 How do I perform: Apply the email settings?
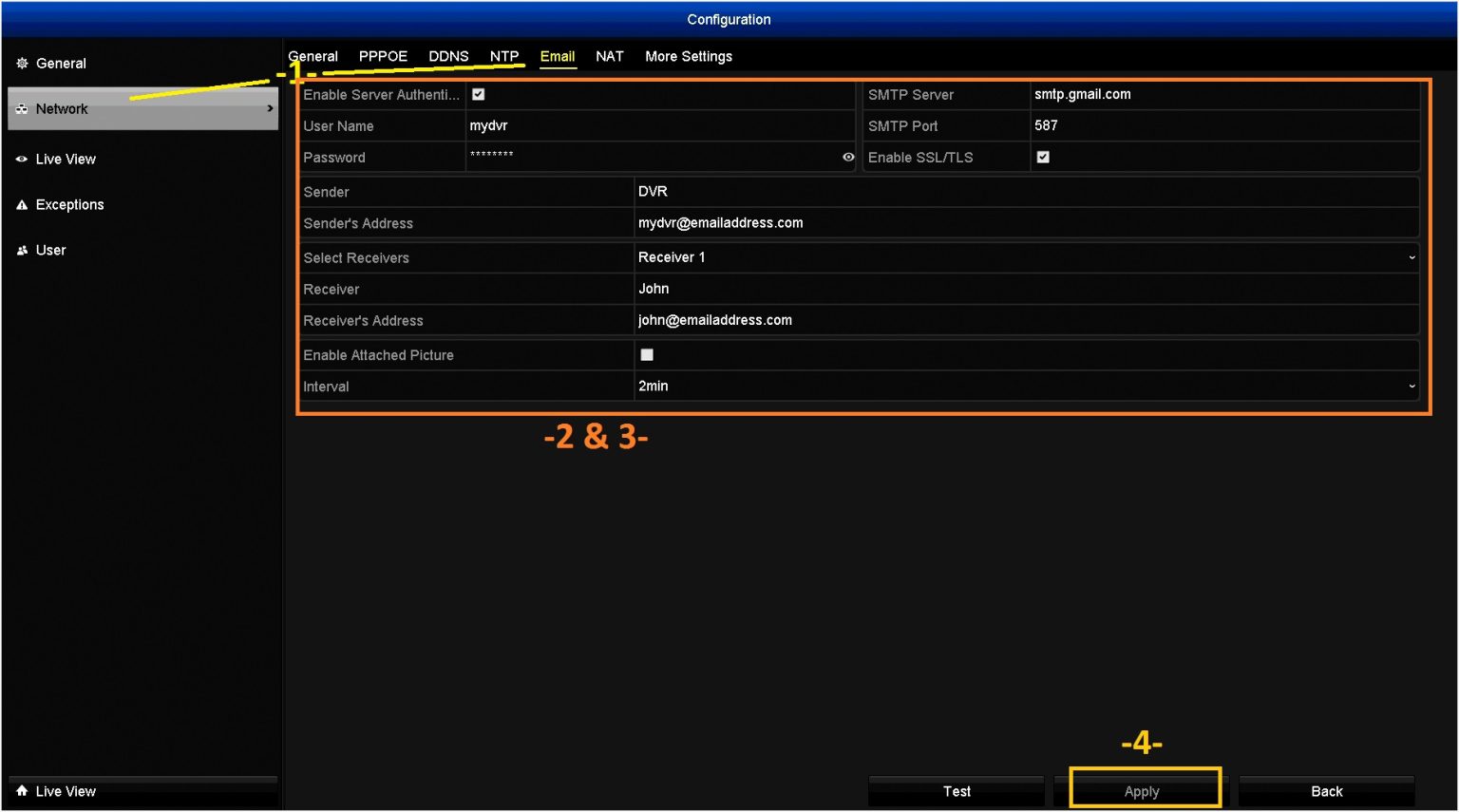1141,790
